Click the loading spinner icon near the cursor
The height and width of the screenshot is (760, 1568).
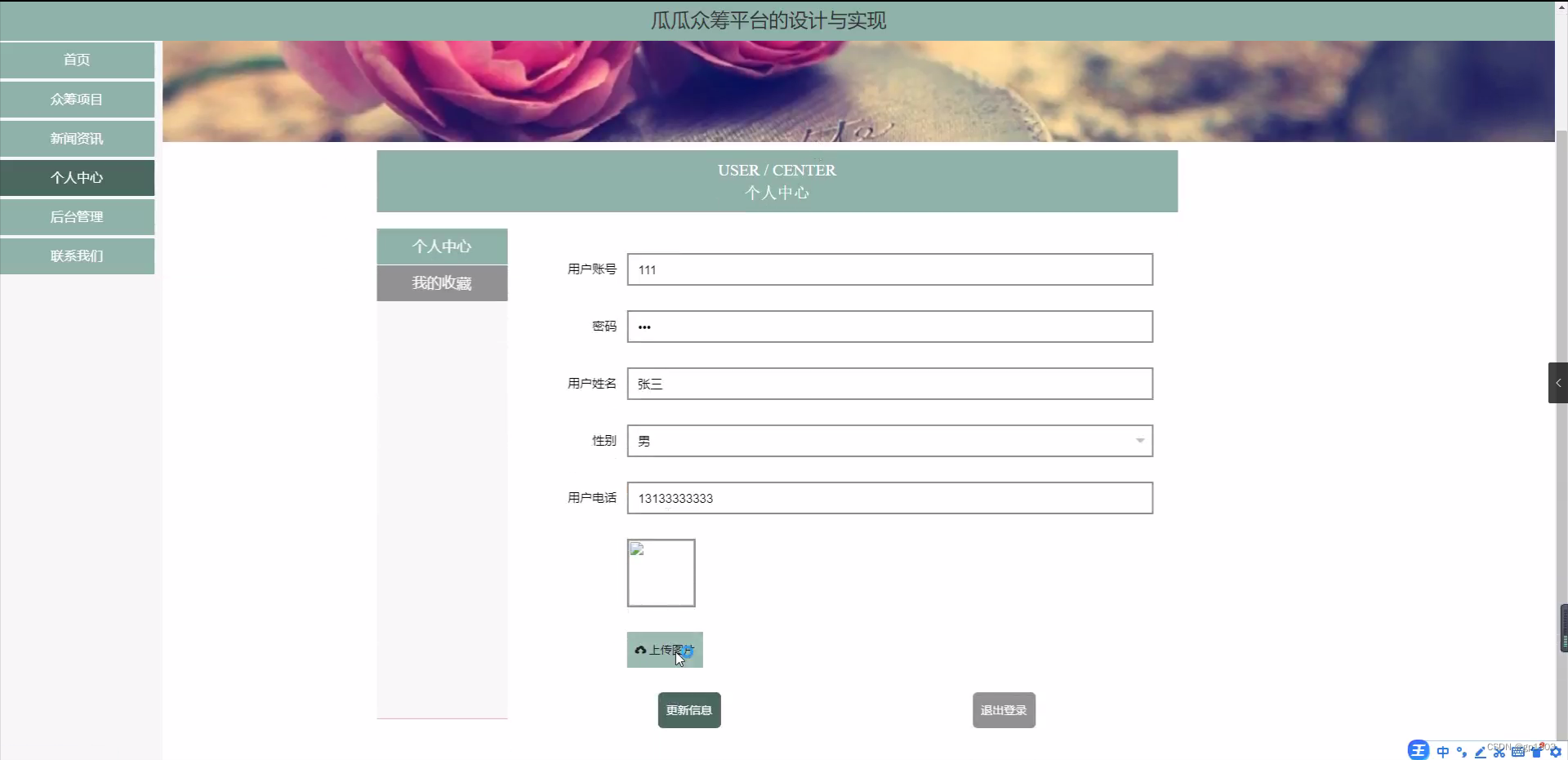(688, 651)
